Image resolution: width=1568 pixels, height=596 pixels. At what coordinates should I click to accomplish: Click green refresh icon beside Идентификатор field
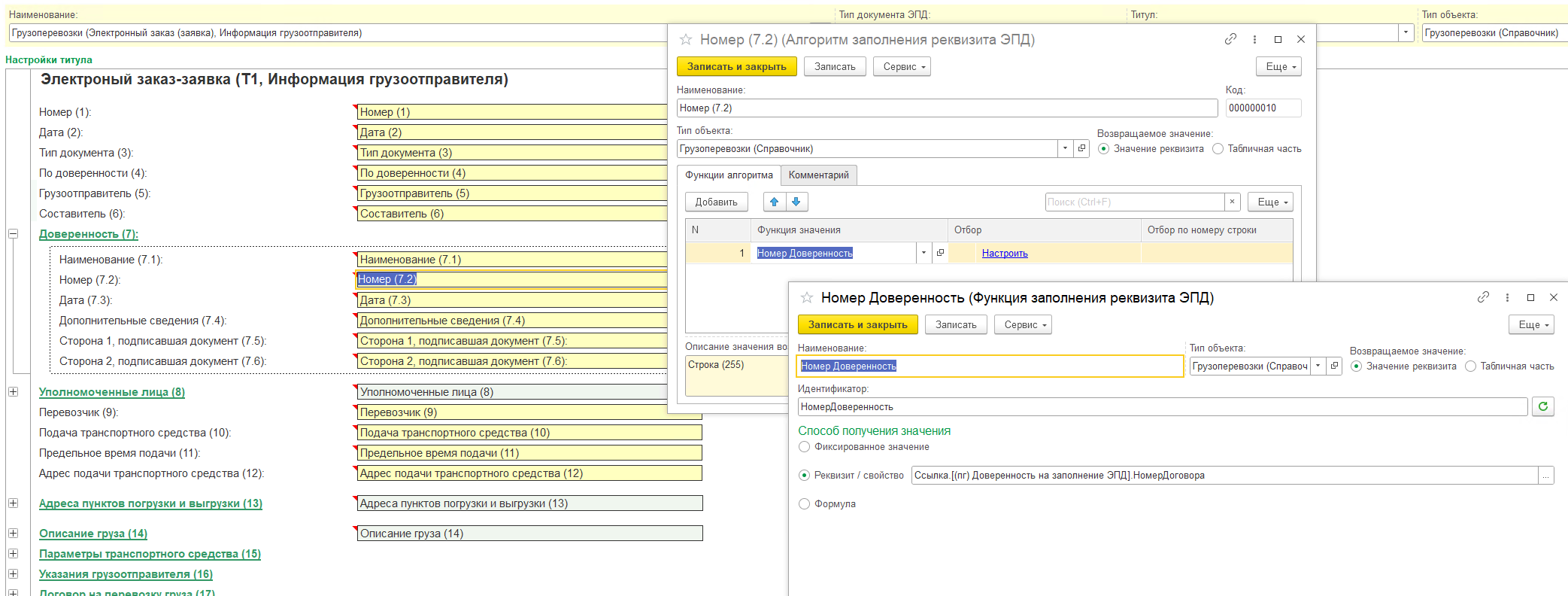click(x=1543, y=406)
